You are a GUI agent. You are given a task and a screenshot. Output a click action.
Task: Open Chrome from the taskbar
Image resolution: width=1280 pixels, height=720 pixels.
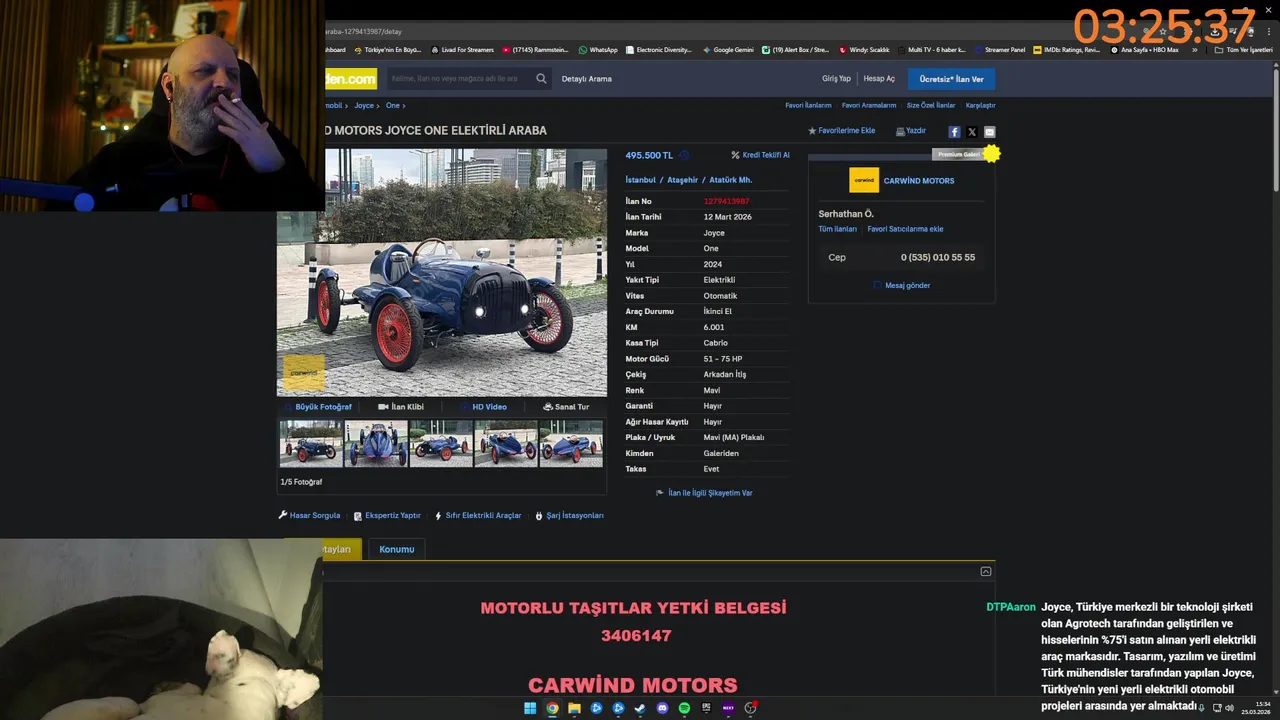click(552, 708)
